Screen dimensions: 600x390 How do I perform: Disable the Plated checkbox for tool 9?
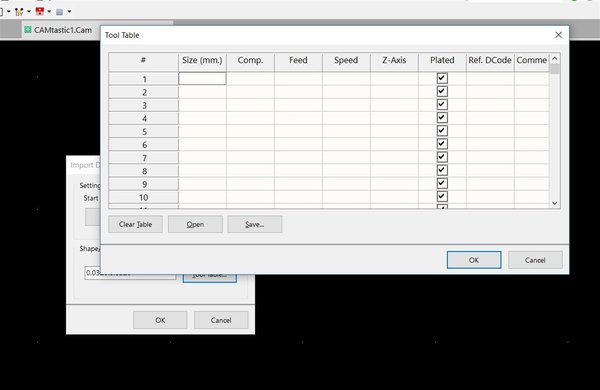coord(442,183)
